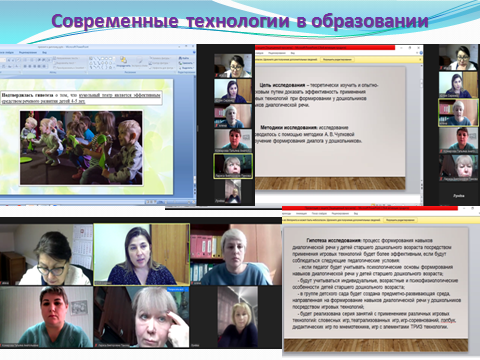
Task: Click the center align paragraph icon
Action: click(x=30, y=66)
